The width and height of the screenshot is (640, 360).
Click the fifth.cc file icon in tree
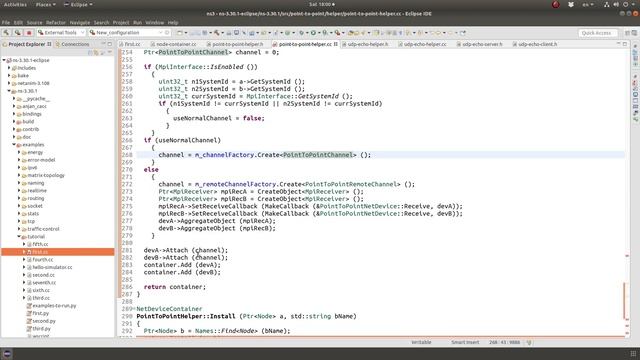(29, 244)
